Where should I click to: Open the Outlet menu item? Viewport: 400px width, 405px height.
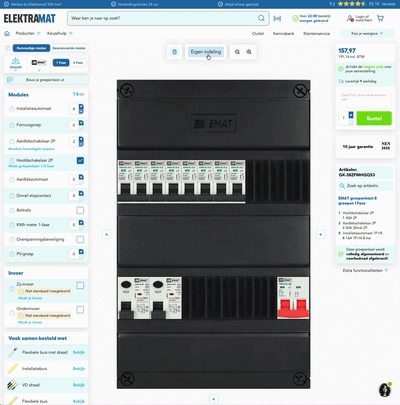click(x=258, y=34)
